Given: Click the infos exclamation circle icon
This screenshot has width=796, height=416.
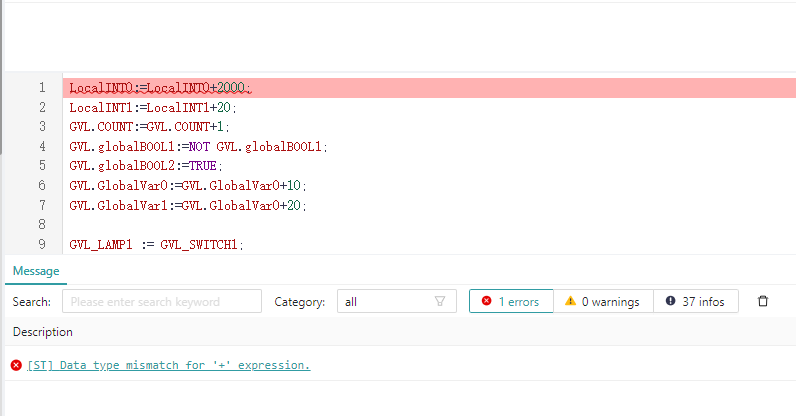Looking at the screenshot, I should pos(671,301).
